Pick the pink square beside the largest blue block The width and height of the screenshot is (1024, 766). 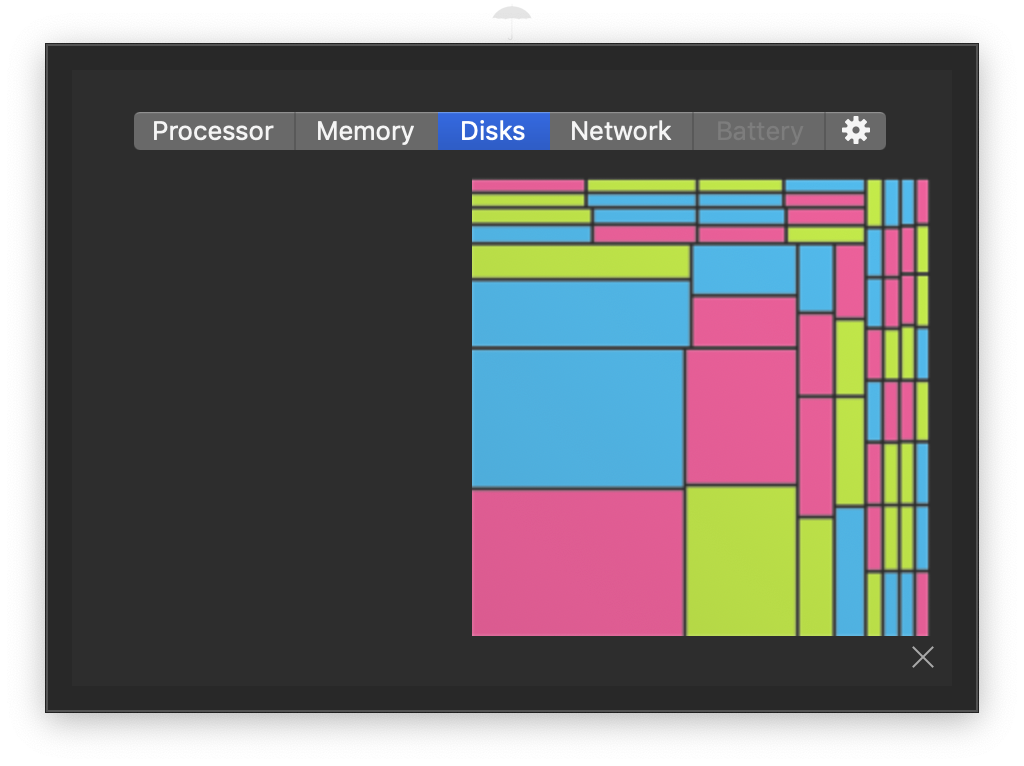click(741, 417)
